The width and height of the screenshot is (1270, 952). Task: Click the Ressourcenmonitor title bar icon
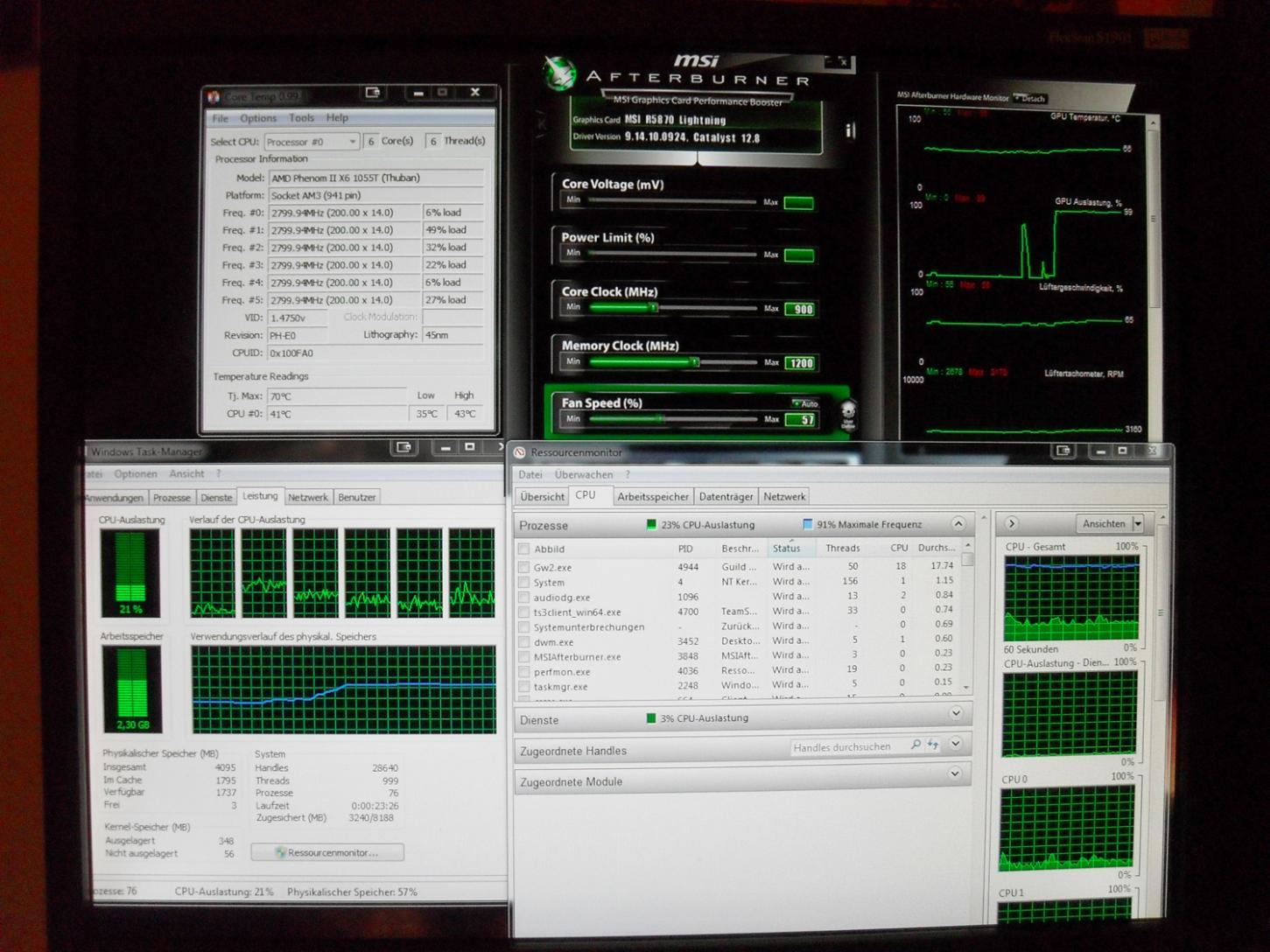pos(520,452)
